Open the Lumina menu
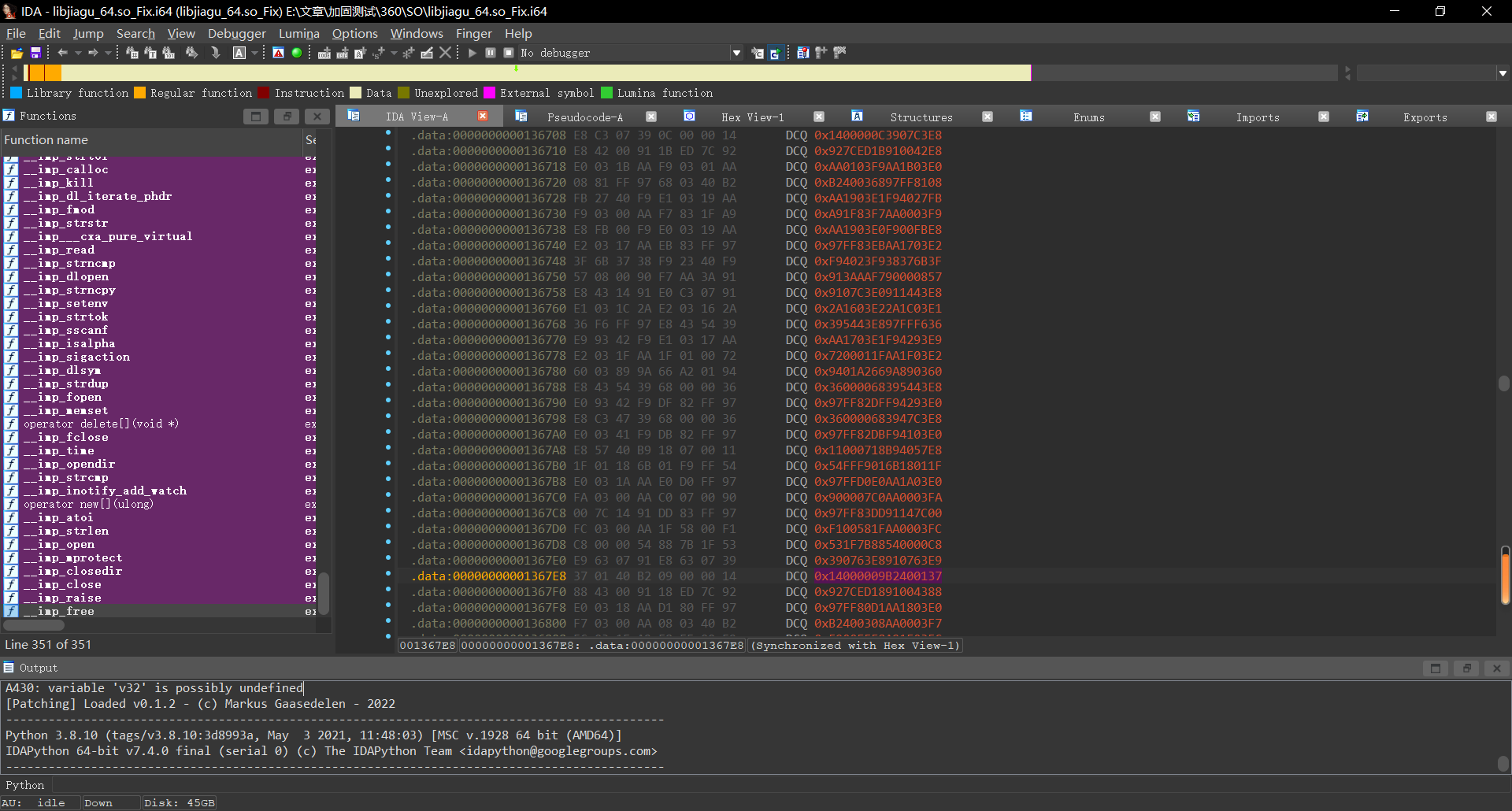 (299, 33)
